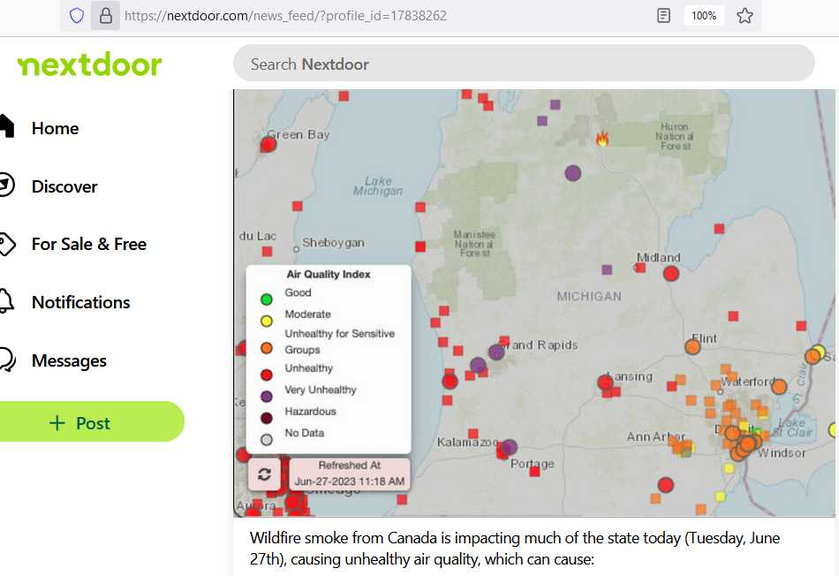
Task: Open the Home section
Action: [55, 128]
